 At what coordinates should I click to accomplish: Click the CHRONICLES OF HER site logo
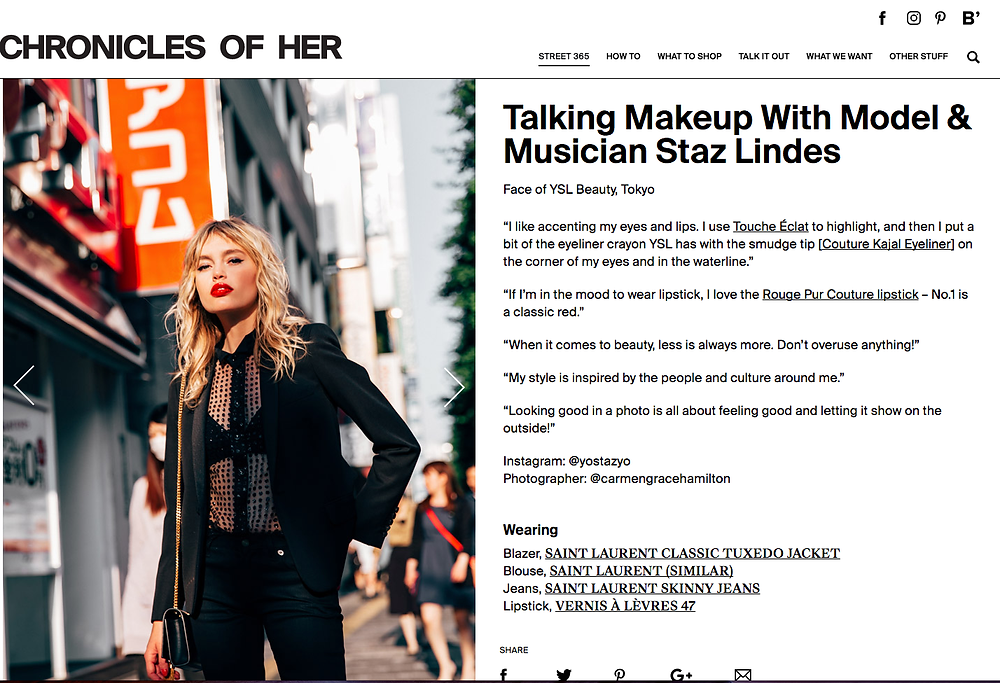coord(171,48)
